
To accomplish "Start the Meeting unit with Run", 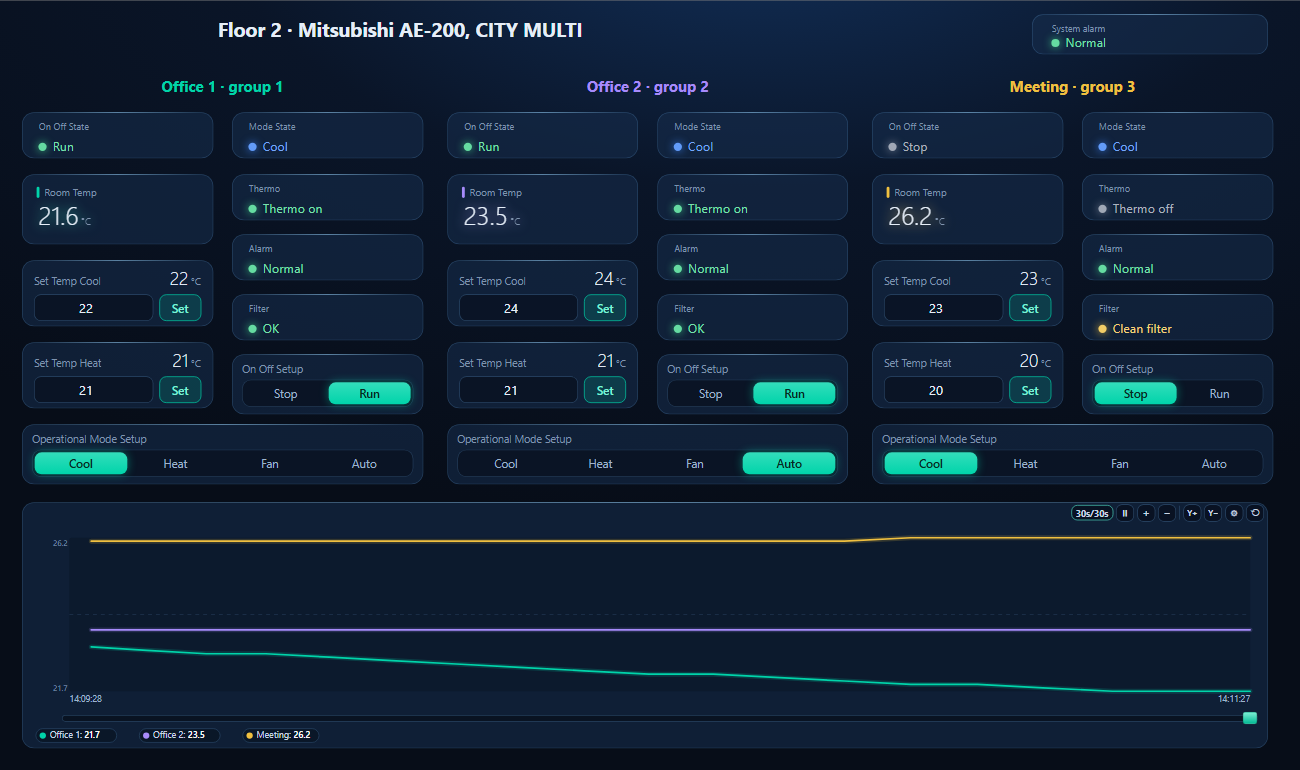I will click(1219, 393).
